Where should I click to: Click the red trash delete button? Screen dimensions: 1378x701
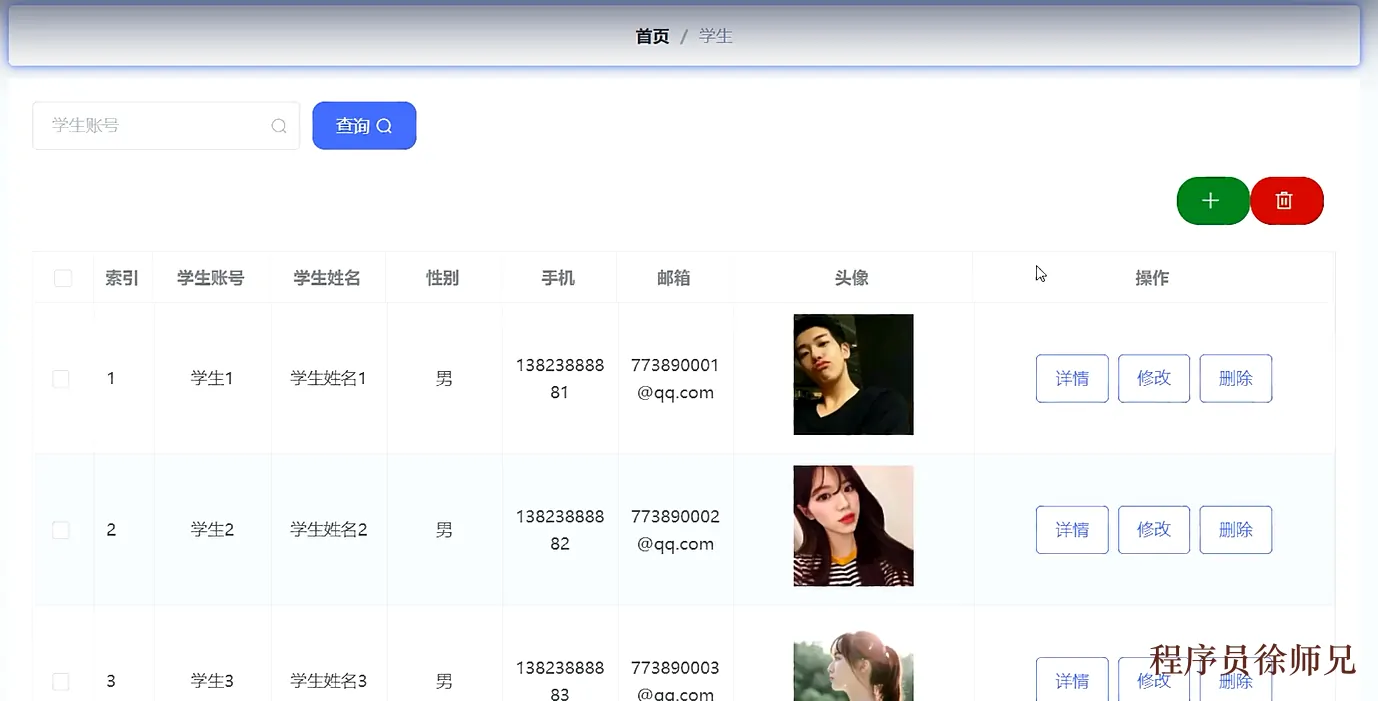[x=1287, y=201]
